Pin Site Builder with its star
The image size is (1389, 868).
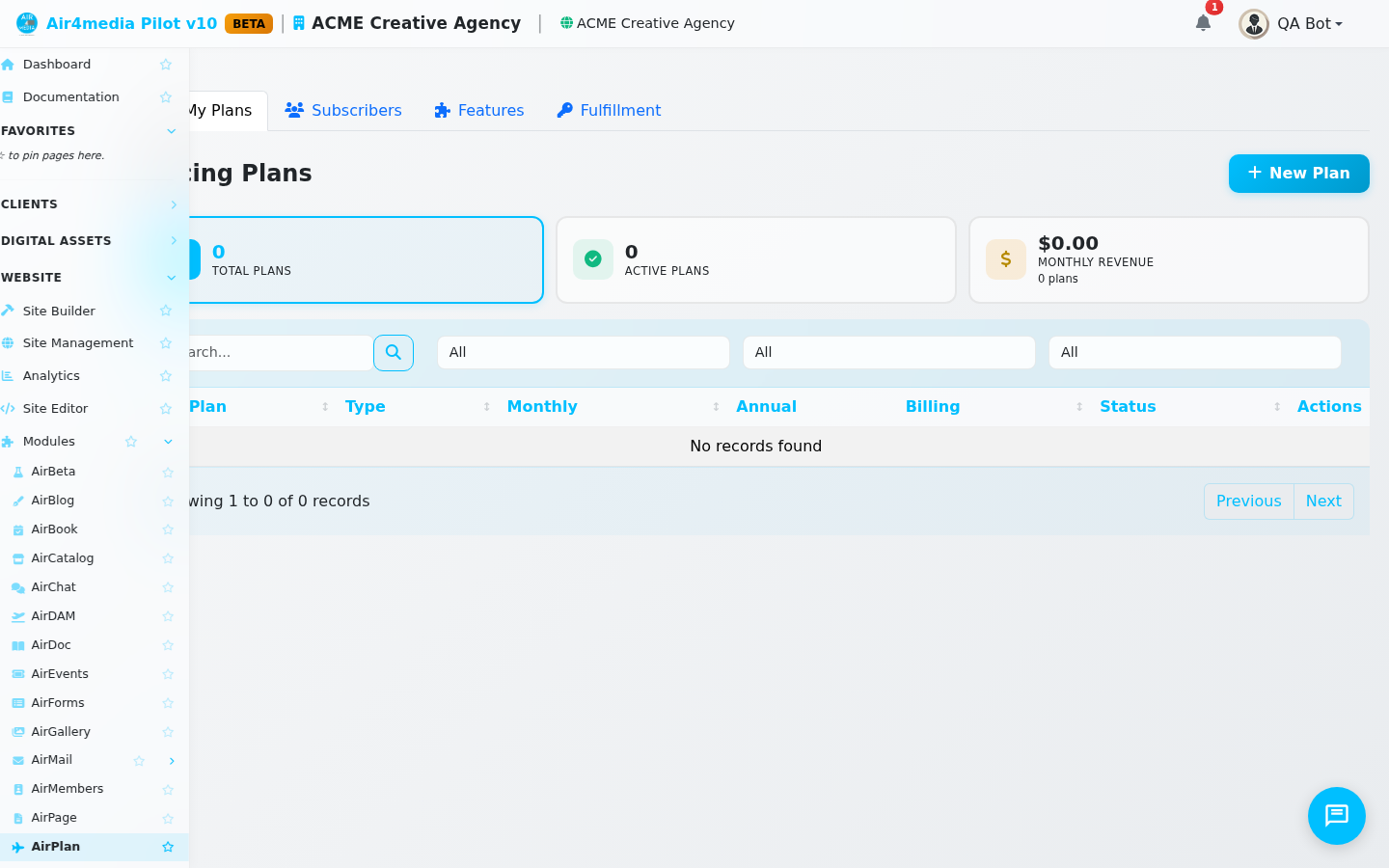pyautogui.click(x=166, y=311)
